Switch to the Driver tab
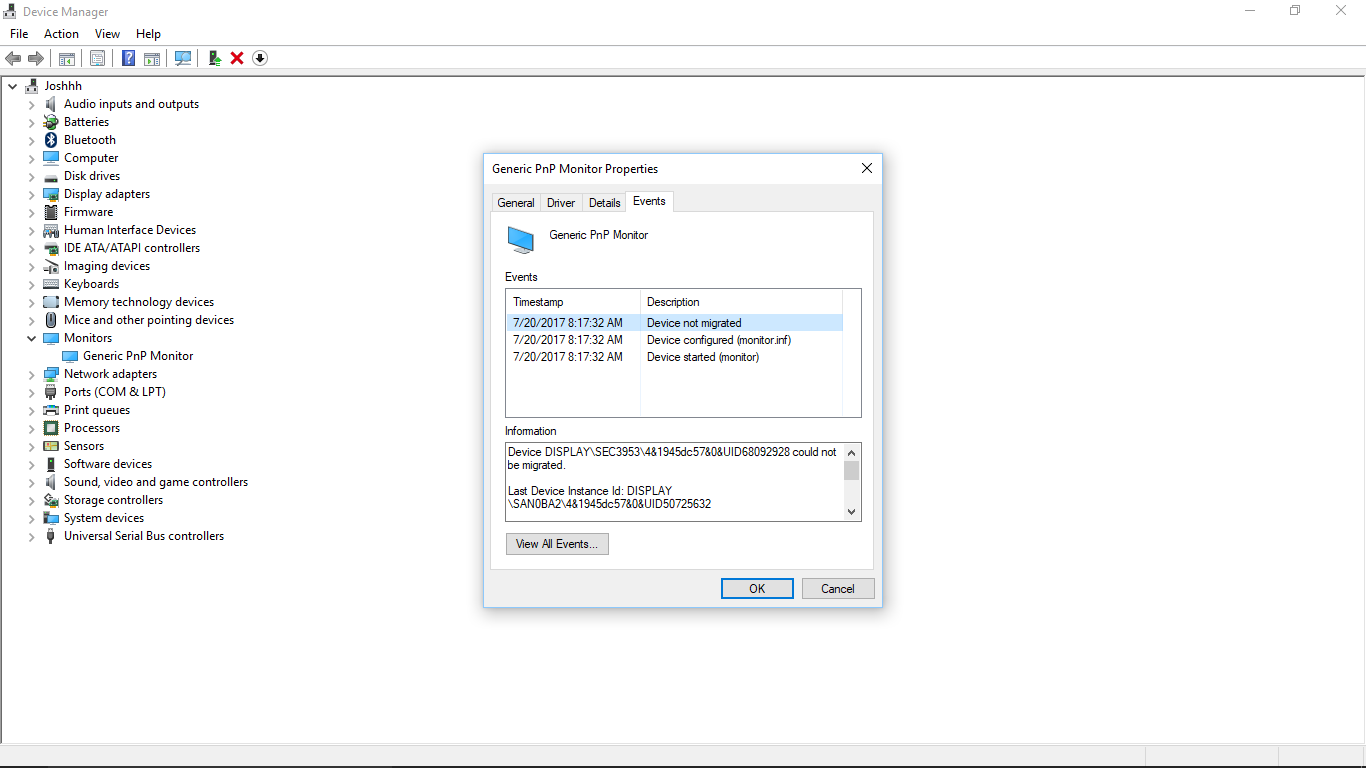1366x768 pixels. pos(560,202)
